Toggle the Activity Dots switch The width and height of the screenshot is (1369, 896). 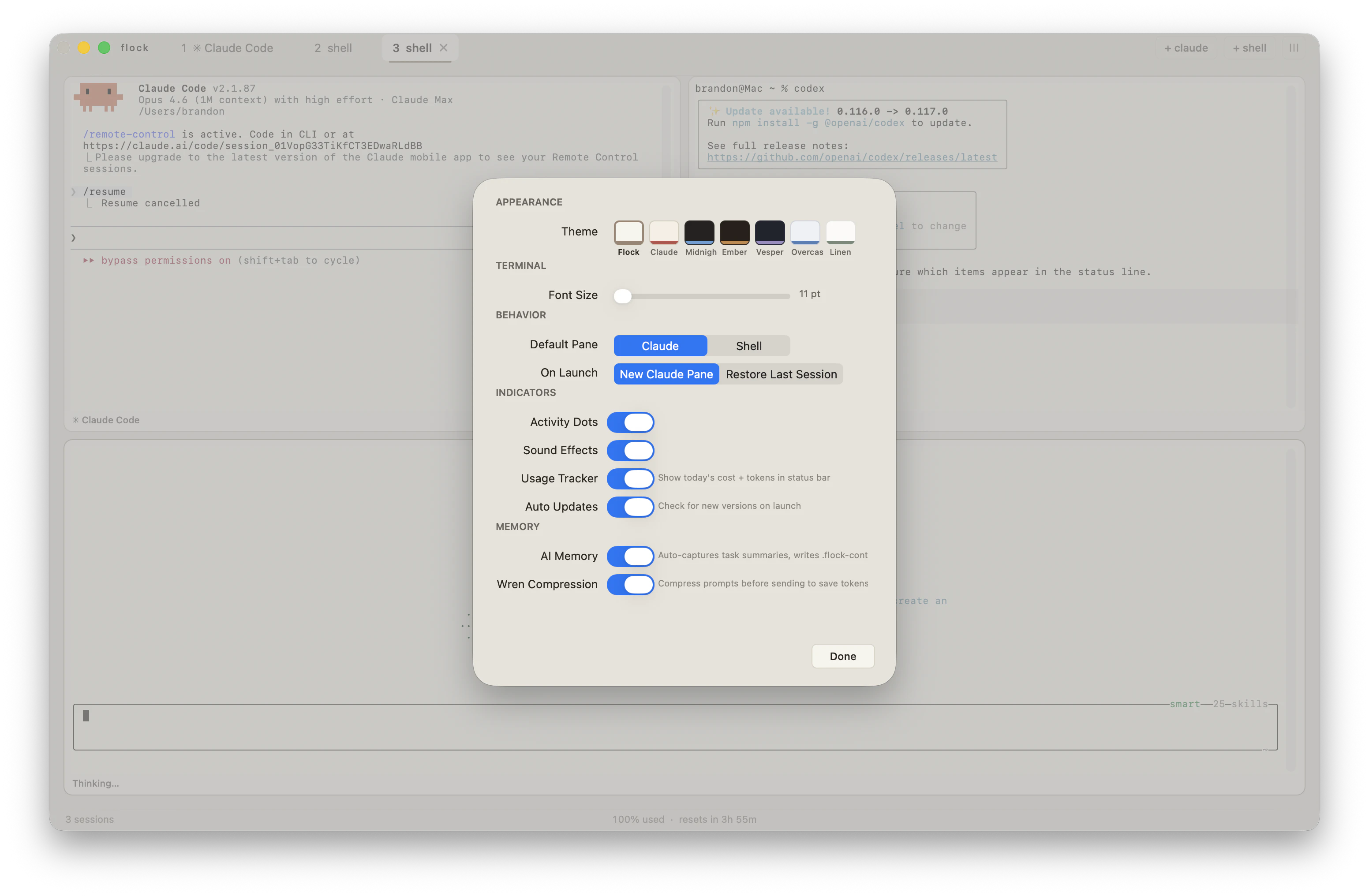[x=630, y=422]
